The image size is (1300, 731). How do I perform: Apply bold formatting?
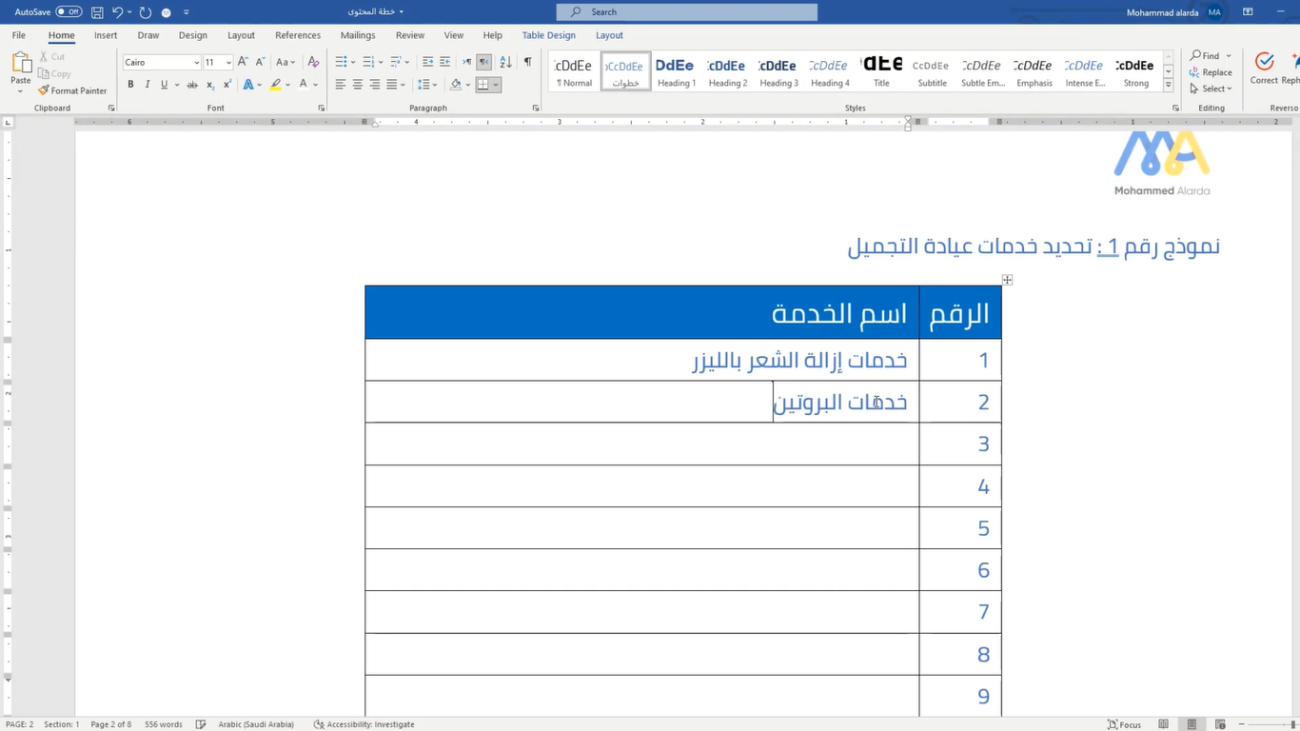(x=130, y=85)
